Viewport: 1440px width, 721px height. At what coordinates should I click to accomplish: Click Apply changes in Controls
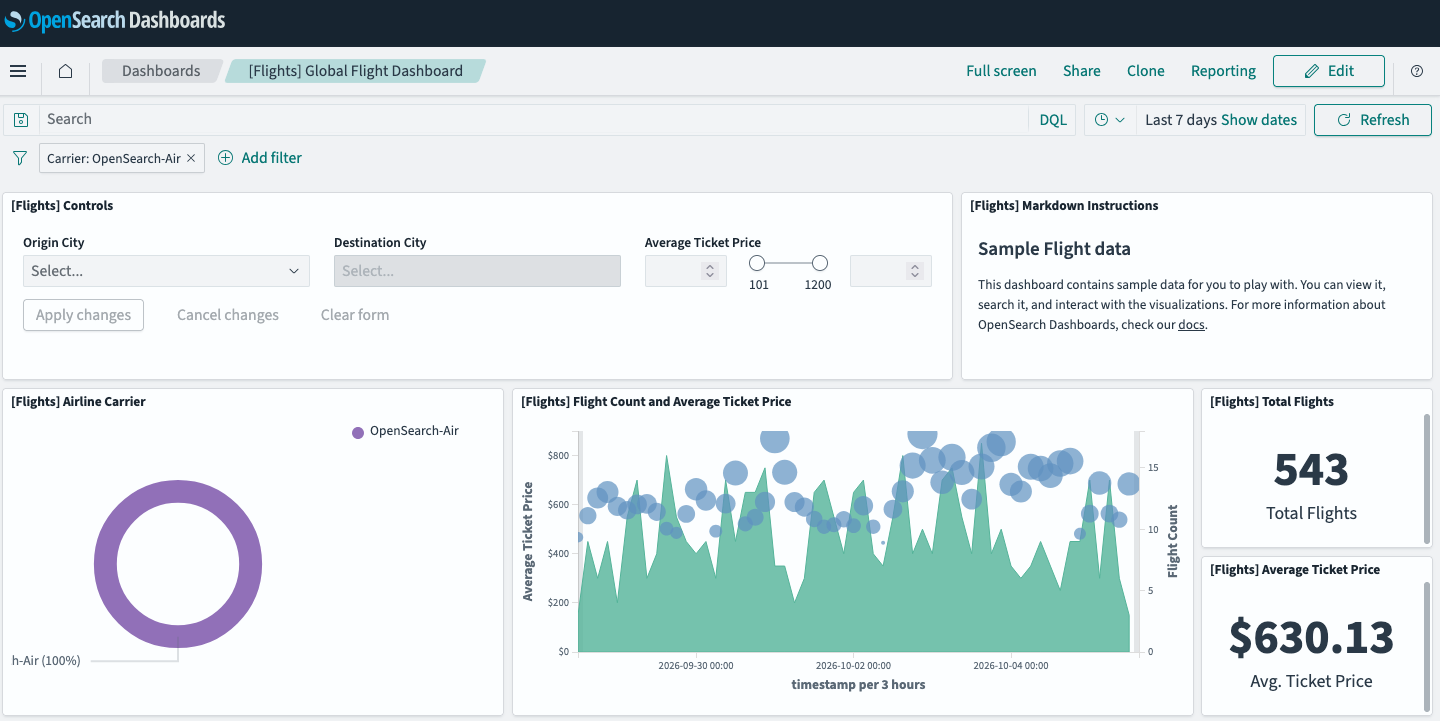(x=84, y=315)
